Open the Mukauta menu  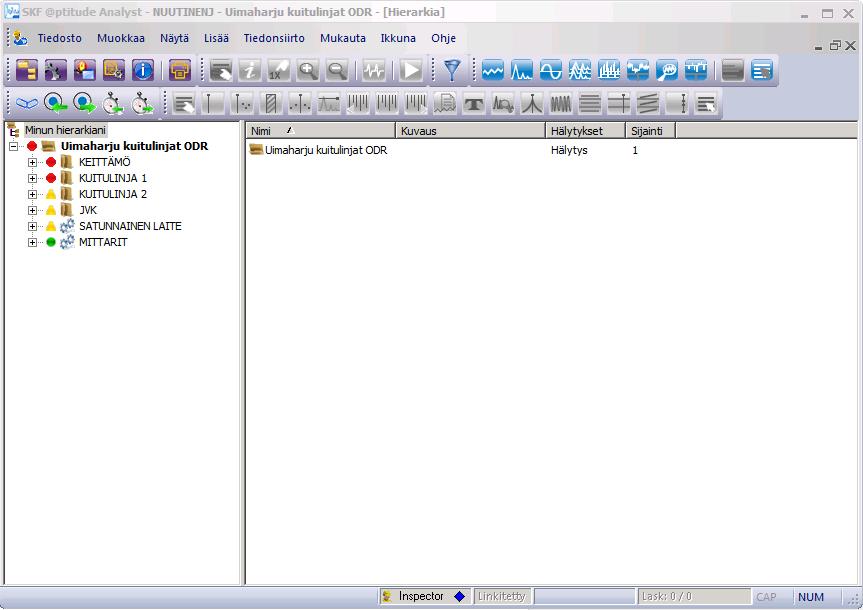click(x=343, y=38)
